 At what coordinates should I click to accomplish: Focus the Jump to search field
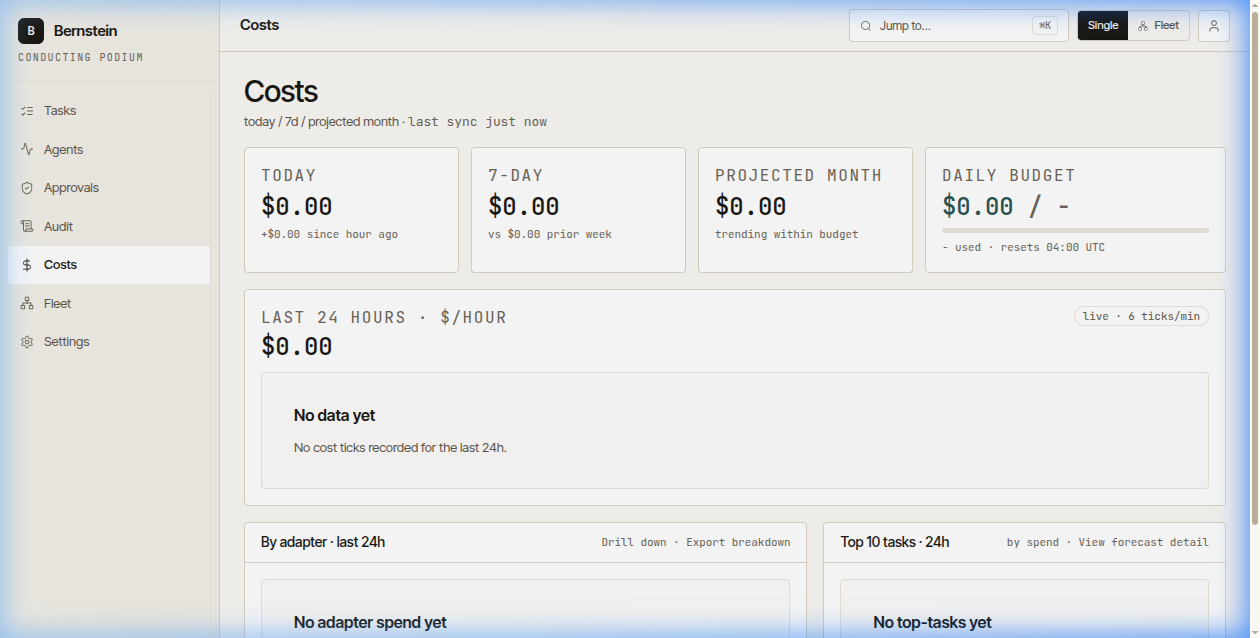coord(958,26)
